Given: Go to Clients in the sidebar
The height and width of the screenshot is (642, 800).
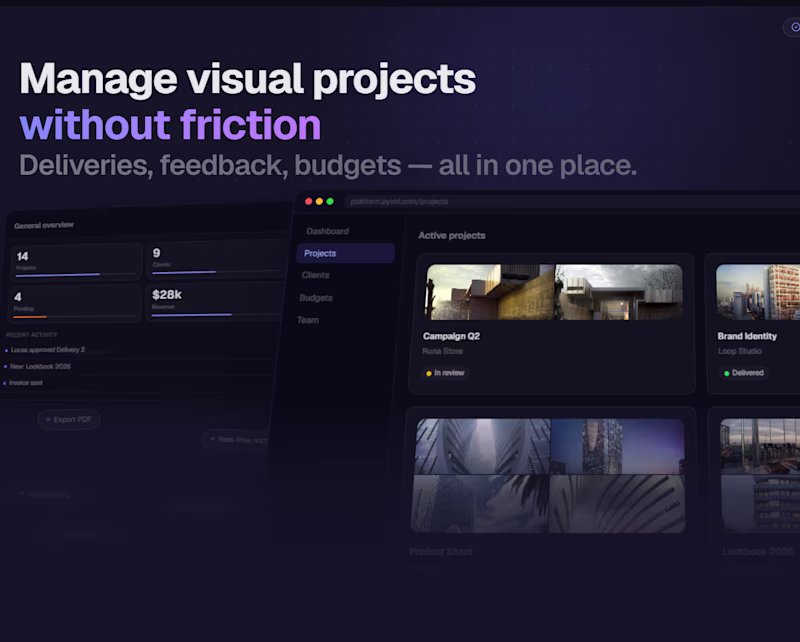Looking at the screenshot, I should (315, 275).
